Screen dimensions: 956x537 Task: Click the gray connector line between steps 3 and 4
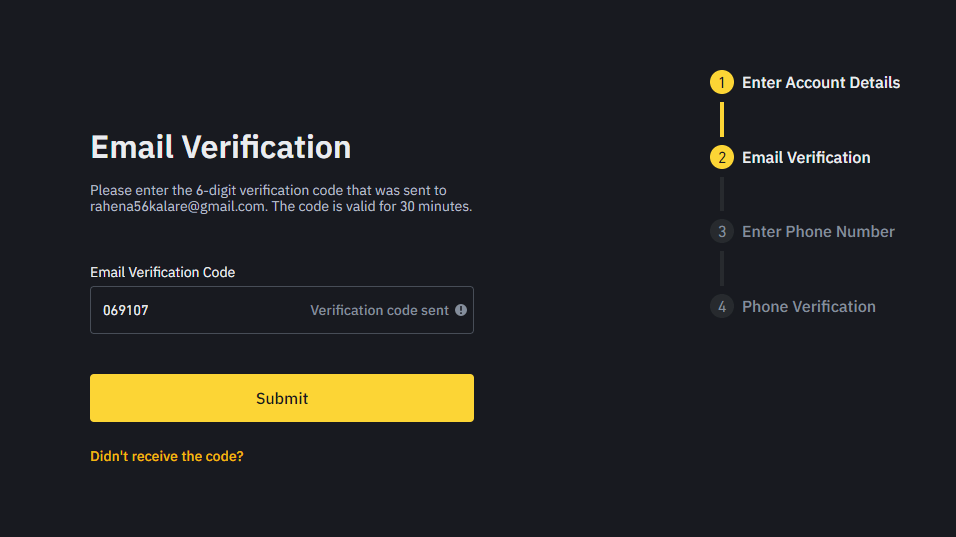coord(722,269)
